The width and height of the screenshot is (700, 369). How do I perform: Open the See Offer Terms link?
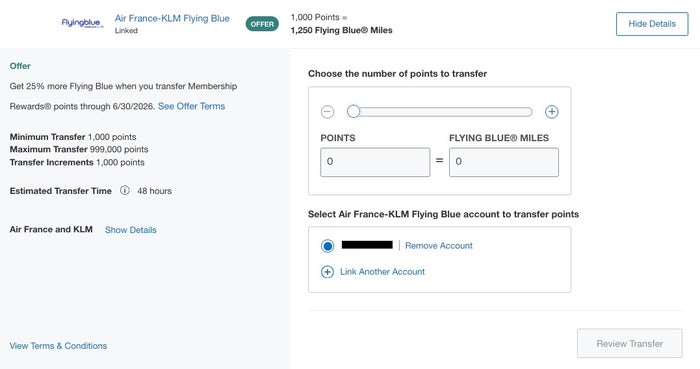192,106
